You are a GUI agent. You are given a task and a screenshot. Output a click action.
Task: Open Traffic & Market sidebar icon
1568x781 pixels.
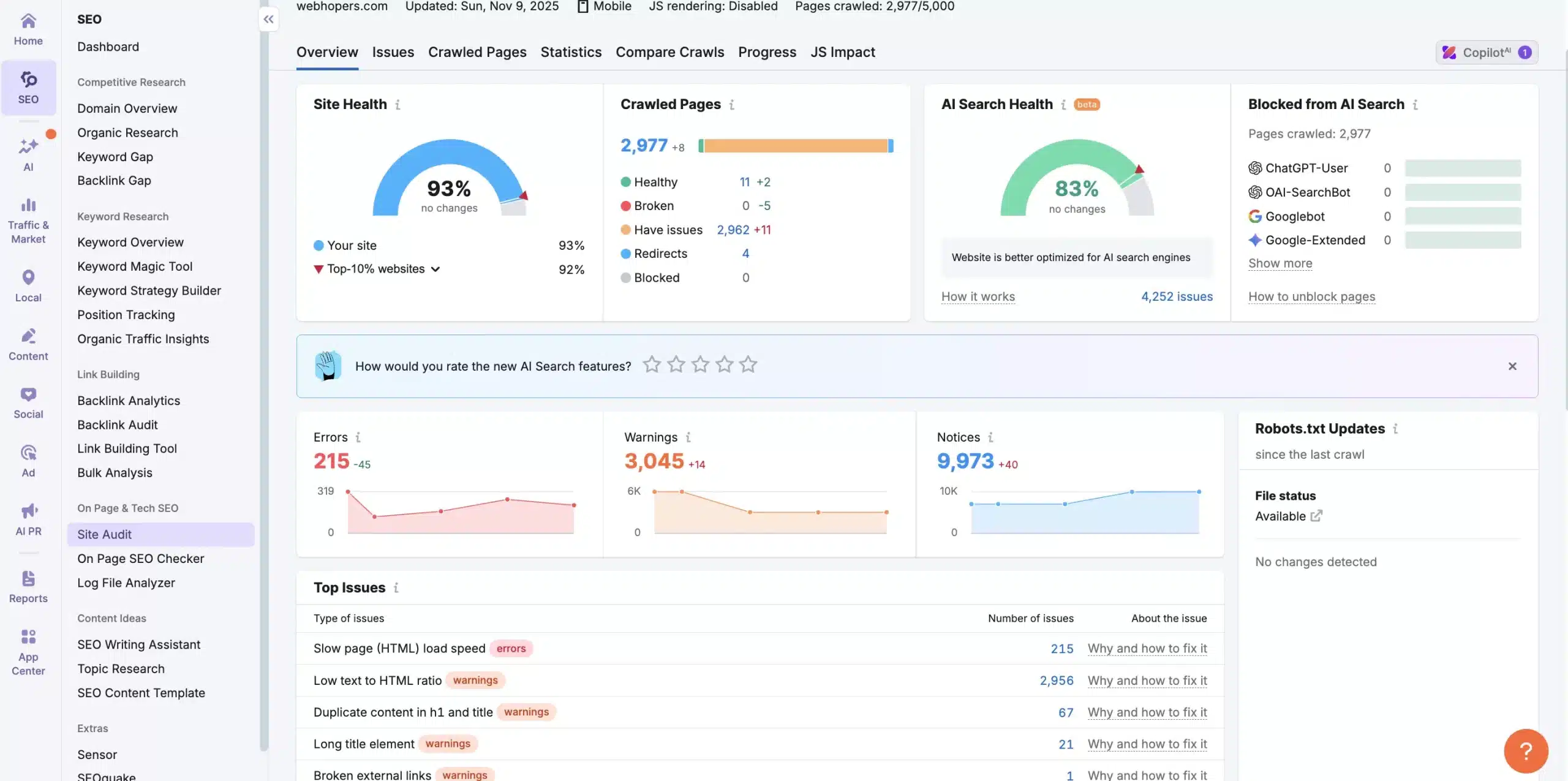[28, 221]
